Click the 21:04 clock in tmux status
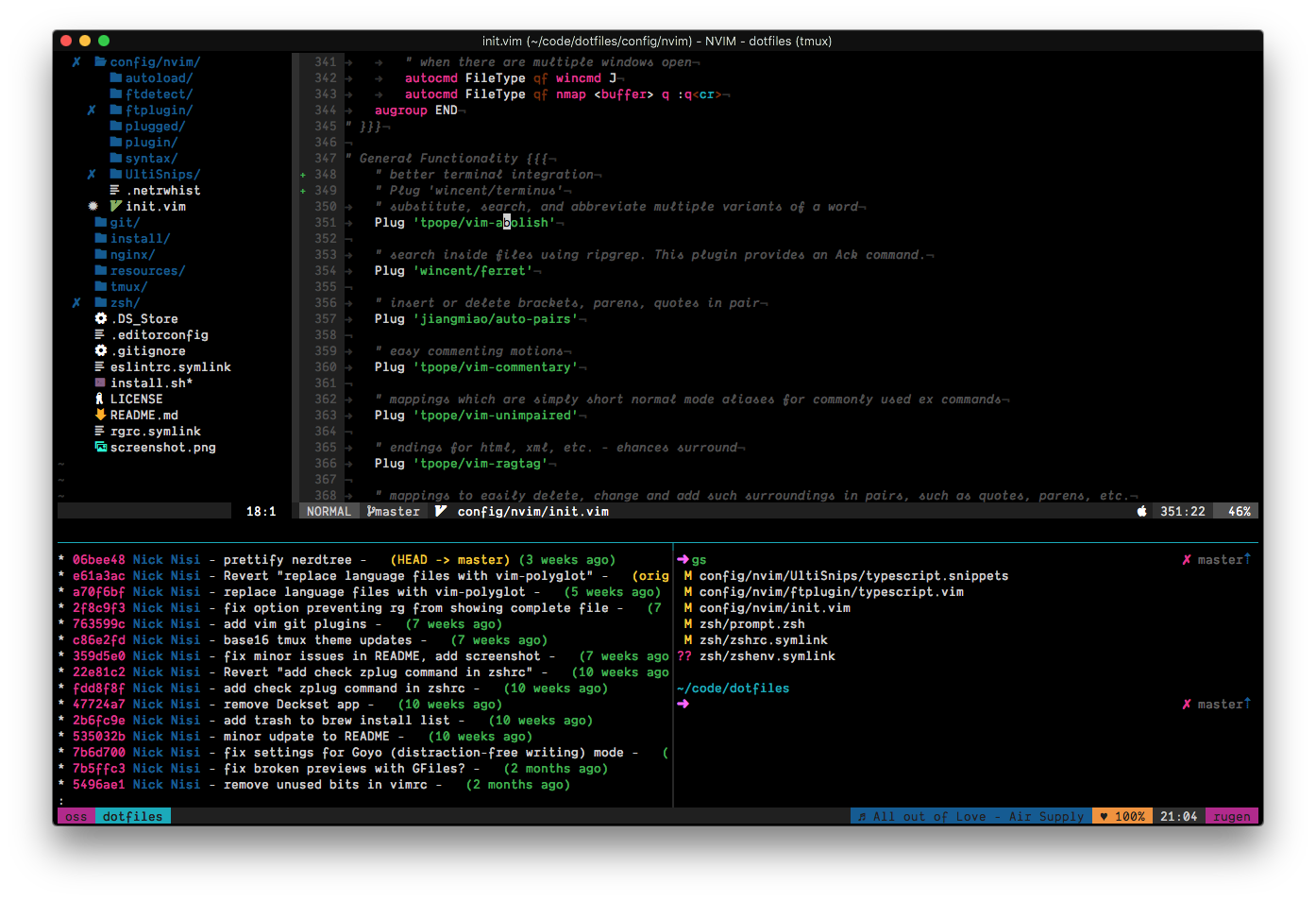The image size is (1316, 901). 1179,816
